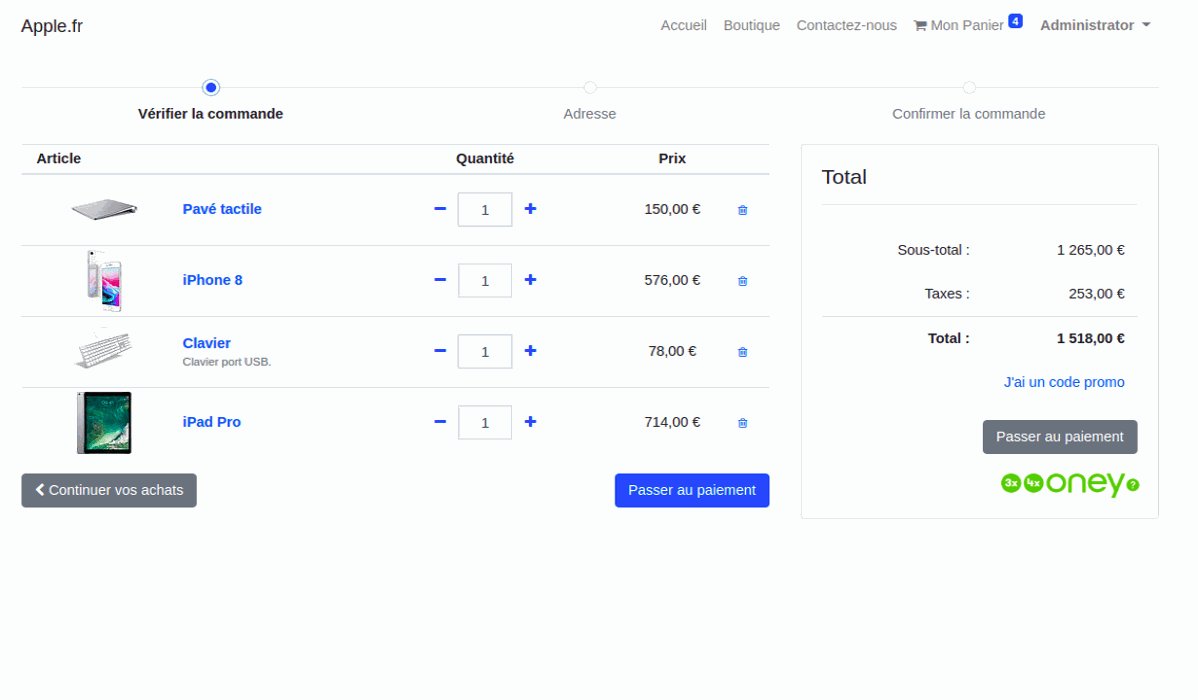Go to the Boutique menu item
Image resolution: width=1198 pixels, height=700 pixels.
pyautogui.click(x=751, y=25)
